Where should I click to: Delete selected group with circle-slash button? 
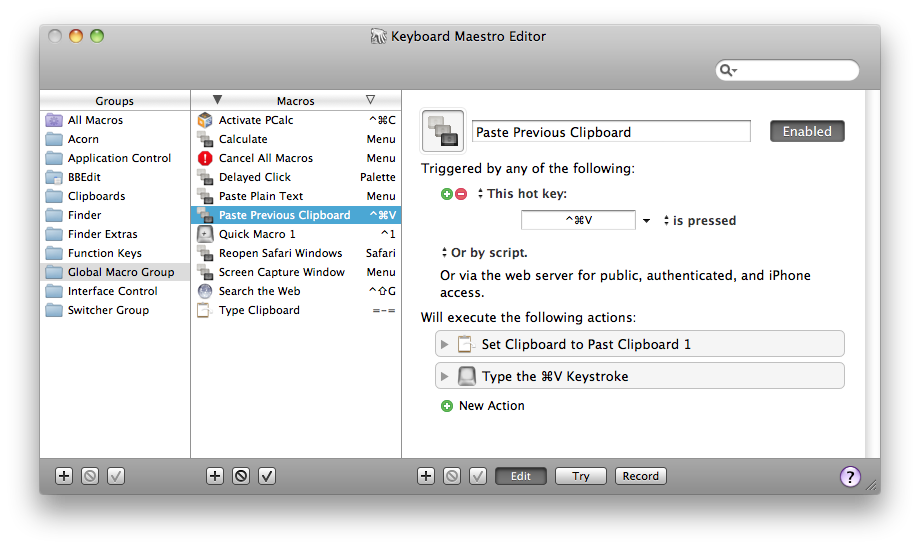90,476
